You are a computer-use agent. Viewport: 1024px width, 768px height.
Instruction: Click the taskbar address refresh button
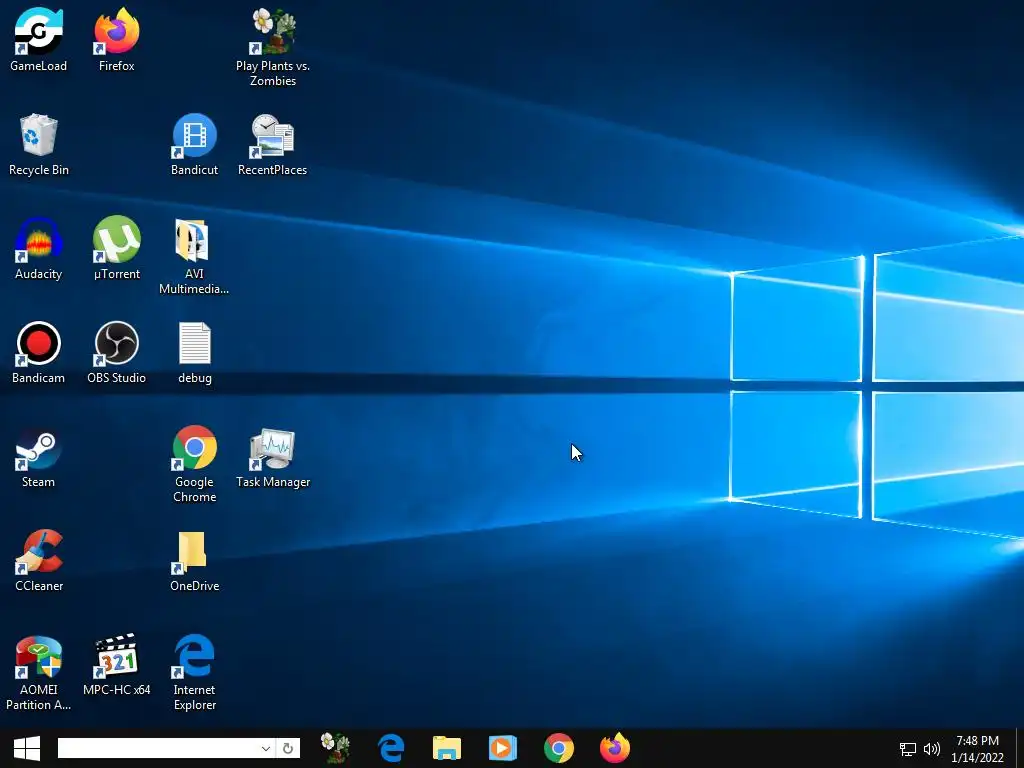click(288, 748)
